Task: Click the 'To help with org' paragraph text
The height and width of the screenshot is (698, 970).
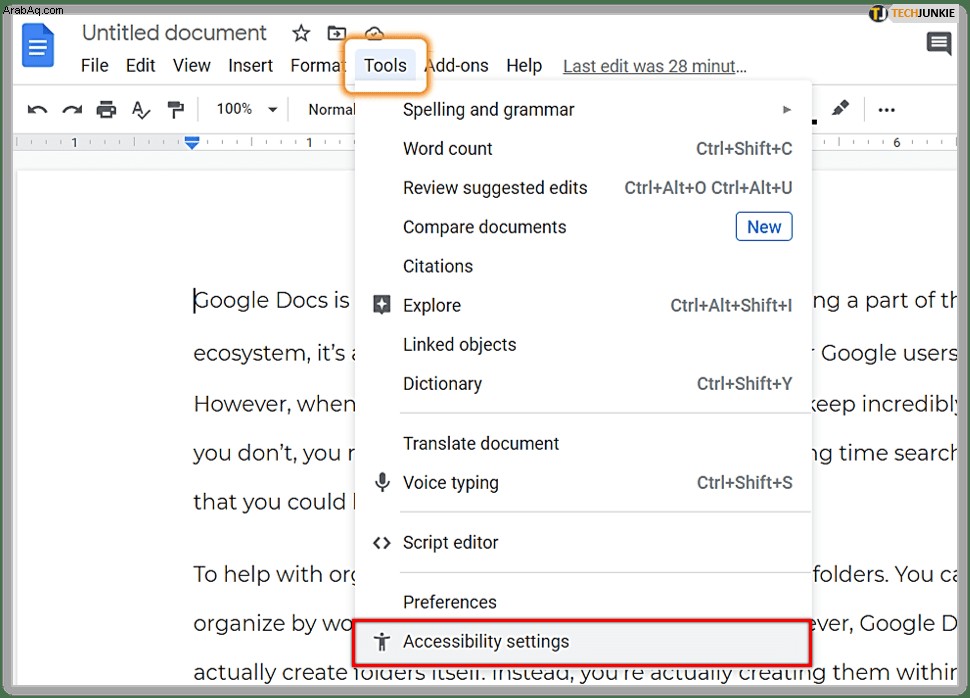Action: click(x=275, y=574)
